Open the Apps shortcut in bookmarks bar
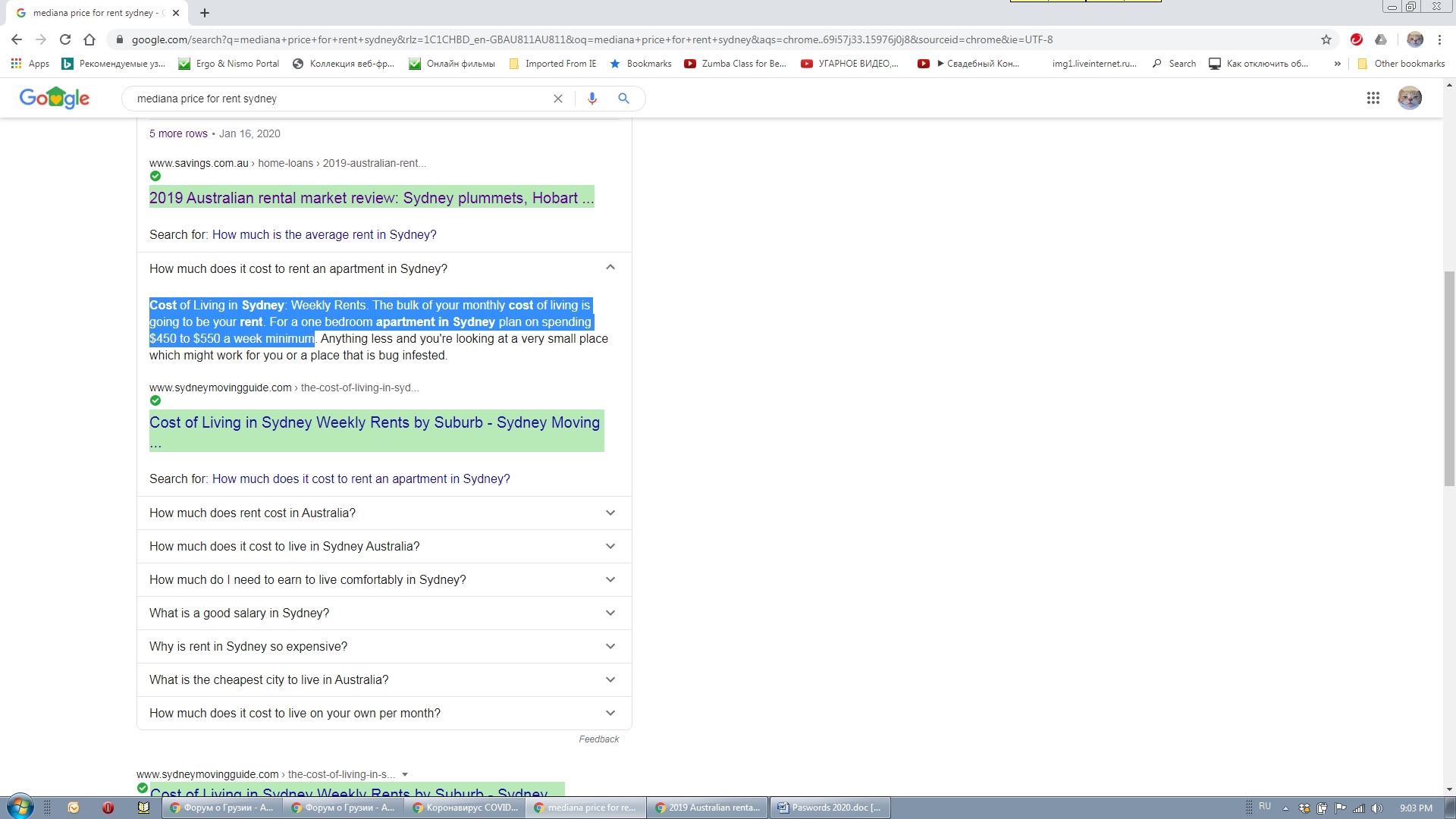The height and width of the screenshot is (819, 1456). [x=30, y=64]
